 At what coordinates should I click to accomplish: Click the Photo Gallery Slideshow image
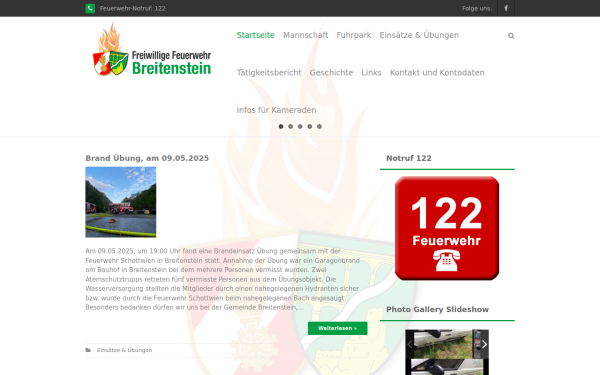447,352
